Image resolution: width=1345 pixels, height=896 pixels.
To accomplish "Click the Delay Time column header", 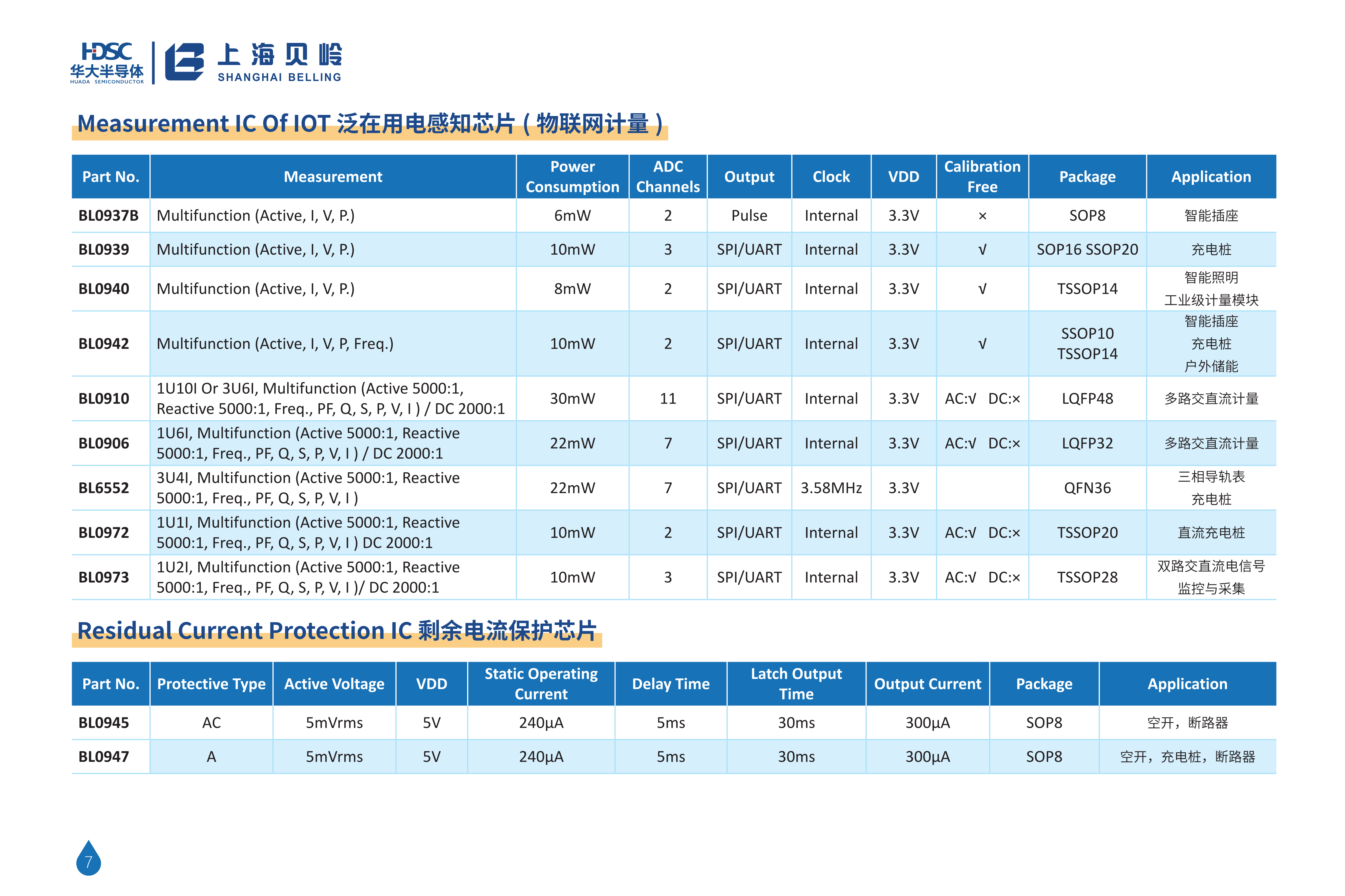I will (671, 684).
